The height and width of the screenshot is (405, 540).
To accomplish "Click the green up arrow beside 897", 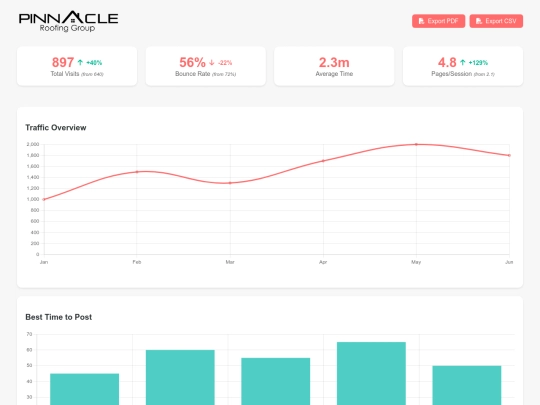I will (80, 62).
